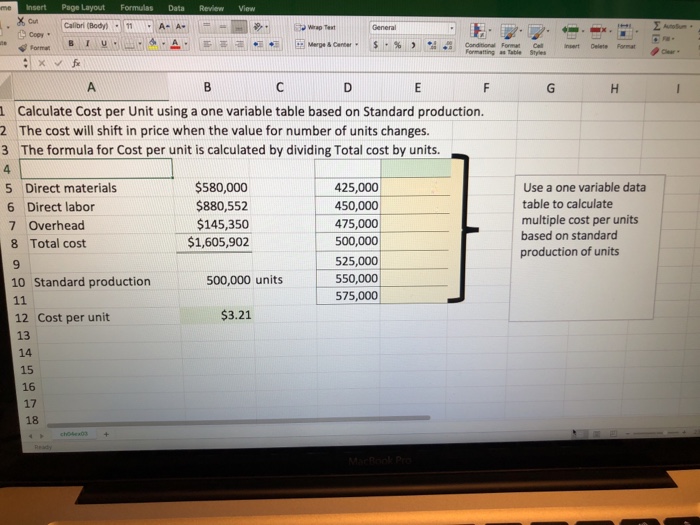Open text orientation options
The width and height of the screenshot is (700, 525).
tap(260, 27)
